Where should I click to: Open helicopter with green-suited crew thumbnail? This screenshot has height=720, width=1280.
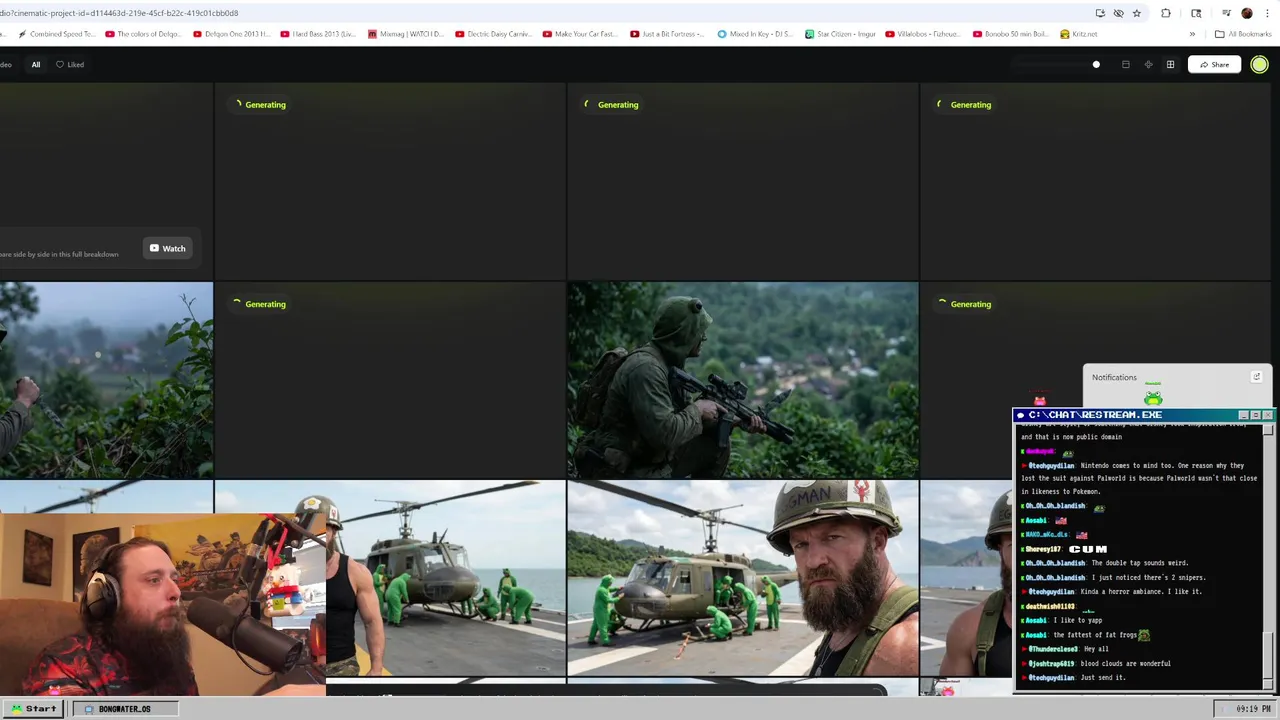445,578
